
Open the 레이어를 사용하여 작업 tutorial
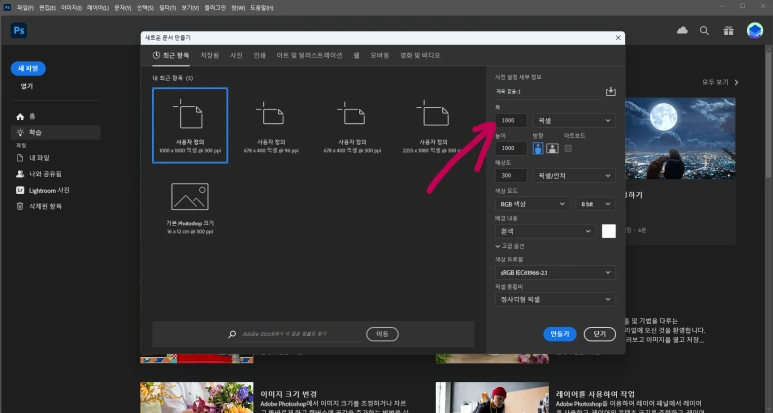point(596,394)
